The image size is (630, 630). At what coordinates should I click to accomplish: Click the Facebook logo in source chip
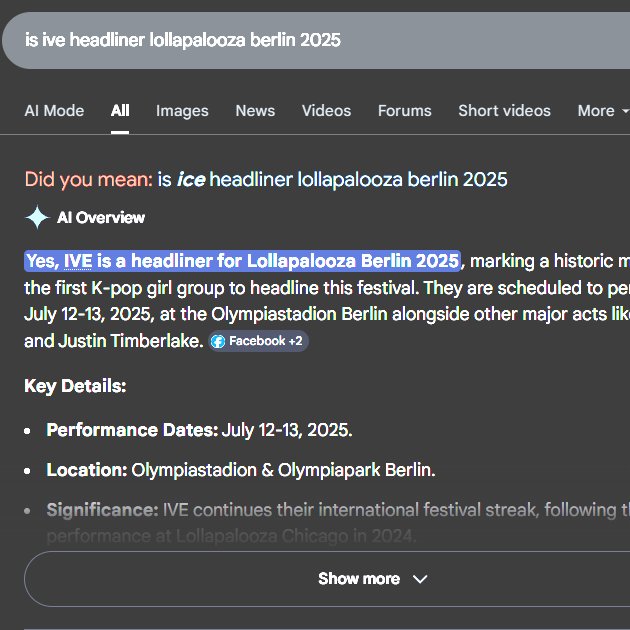tap(218, 341)
